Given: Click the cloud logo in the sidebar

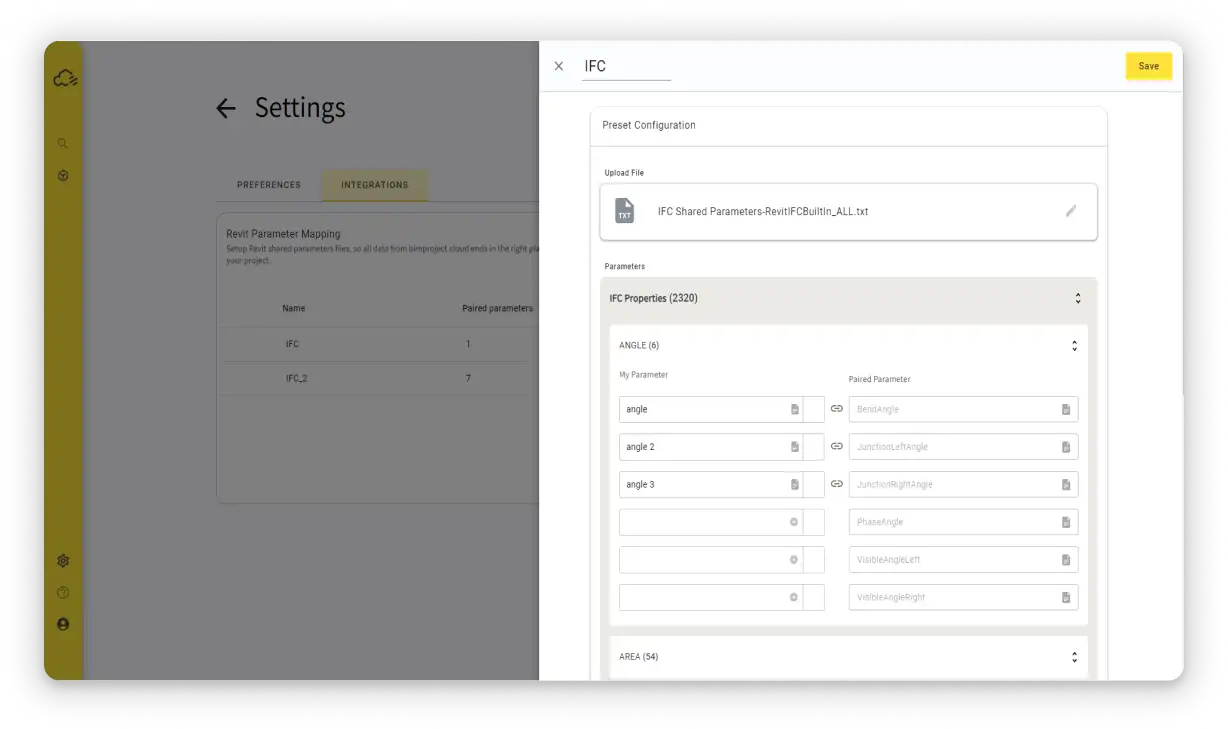Looking at the screenshot, I should (x=65, y=78).
